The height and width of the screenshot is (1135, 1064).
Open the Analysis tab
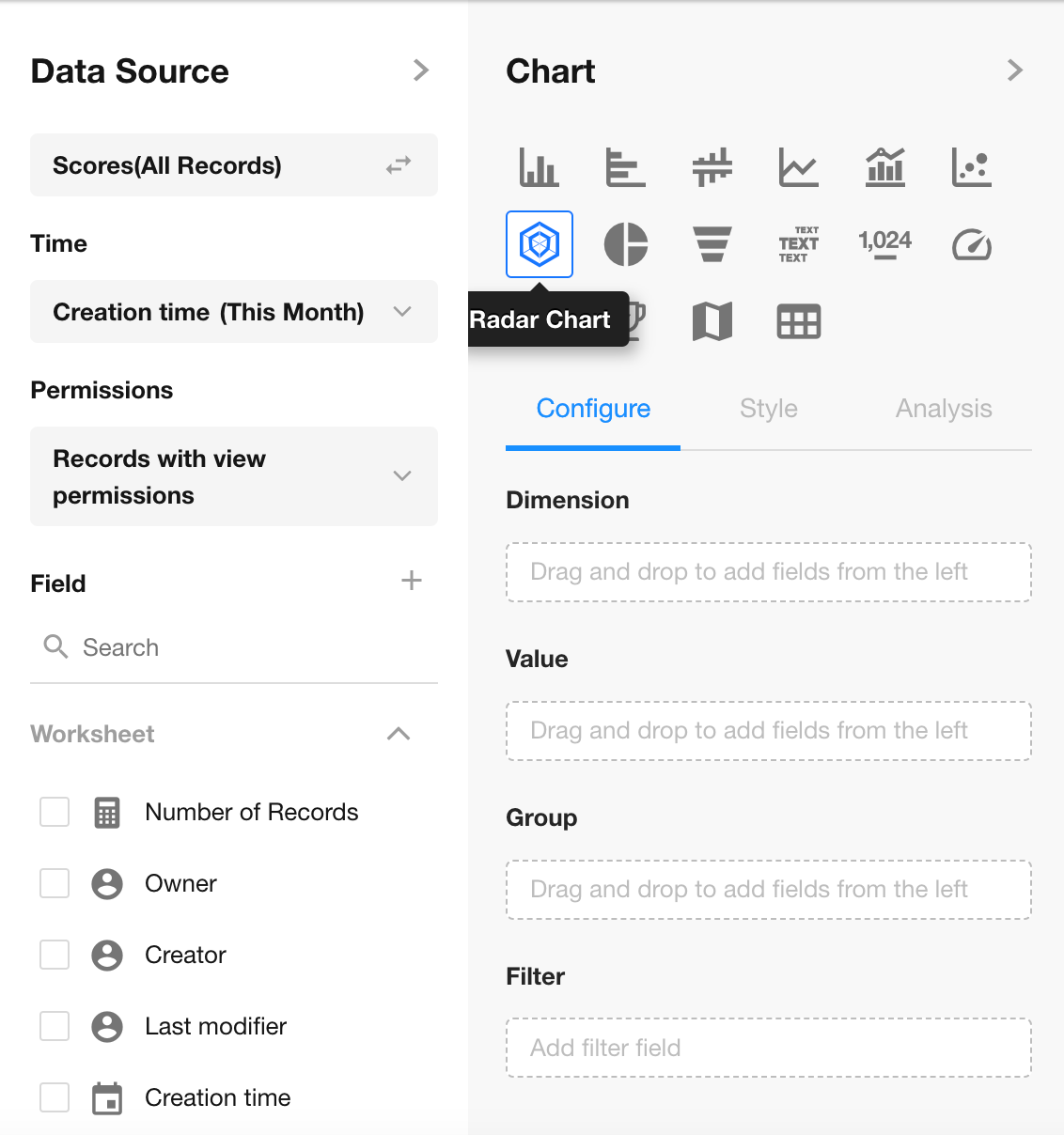pyautogui.click(x=943, y=409)
